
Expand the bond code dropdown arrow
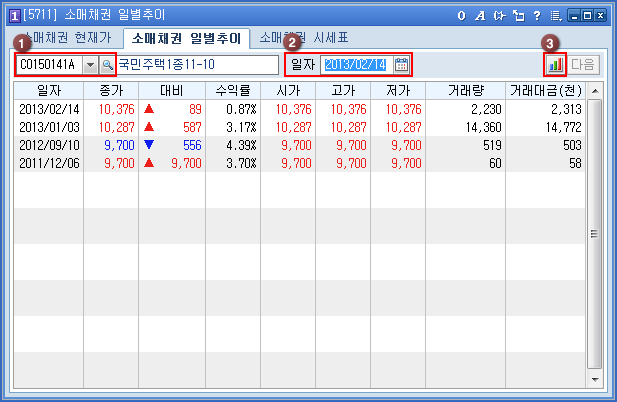tap(90, 65)
